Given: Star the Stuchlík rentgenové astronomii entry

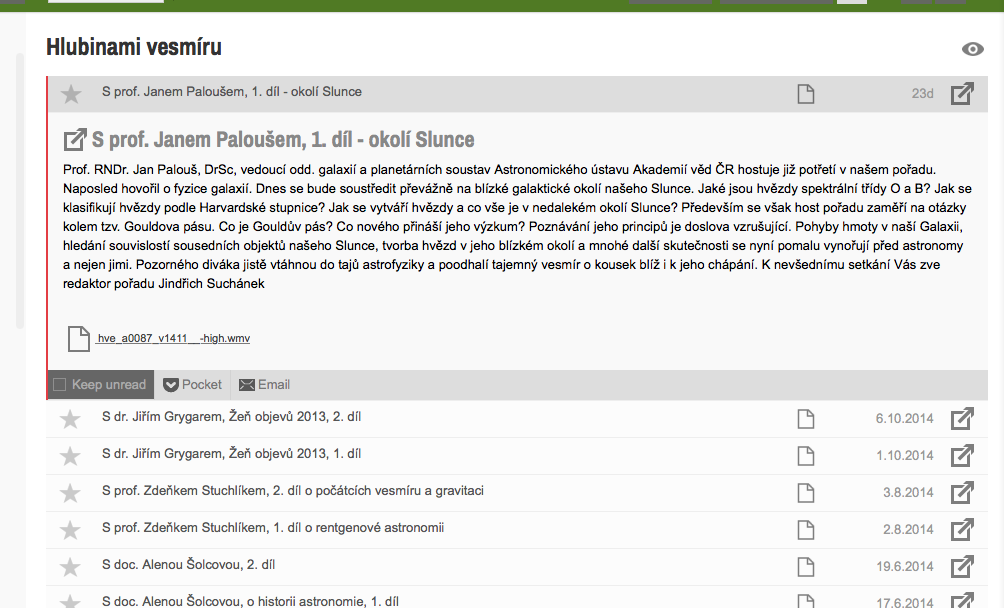Looking at the screenshot, I should coord(70,530).
